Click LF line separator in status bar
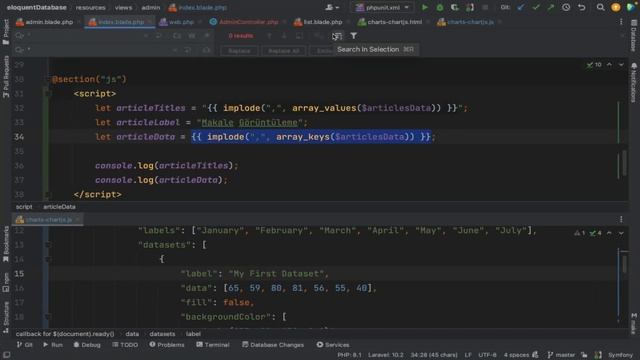640x360 pixels. tap(468, 355)
